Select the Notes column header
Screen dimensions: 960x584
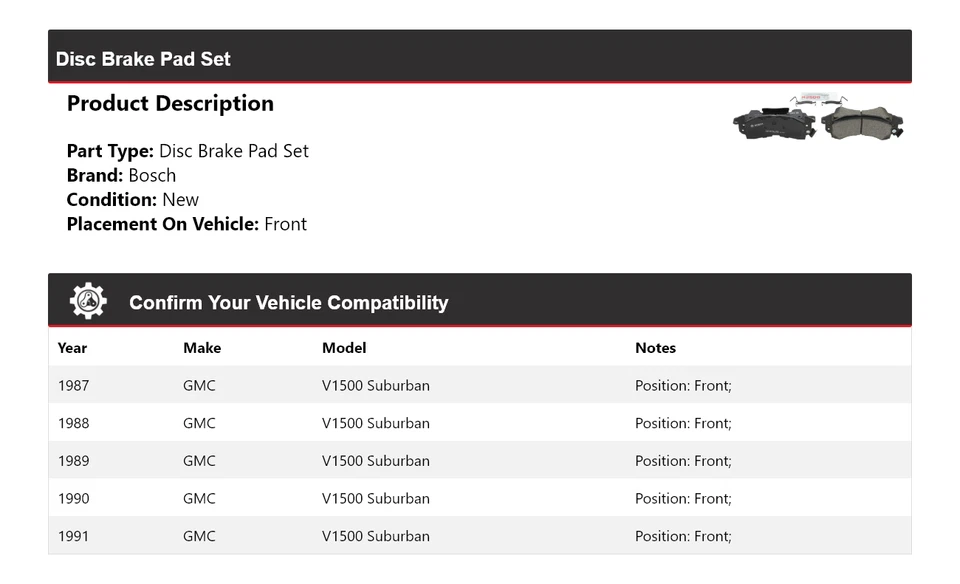tap(655, 348)
